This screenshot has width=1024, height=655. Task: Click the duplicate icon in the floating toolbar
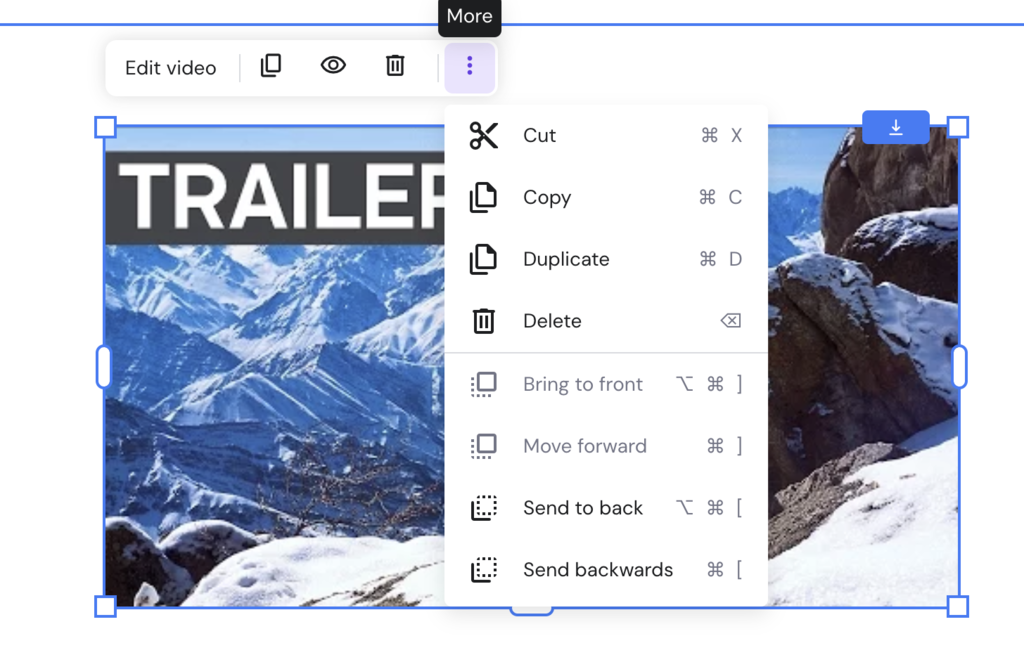[271, 65]
